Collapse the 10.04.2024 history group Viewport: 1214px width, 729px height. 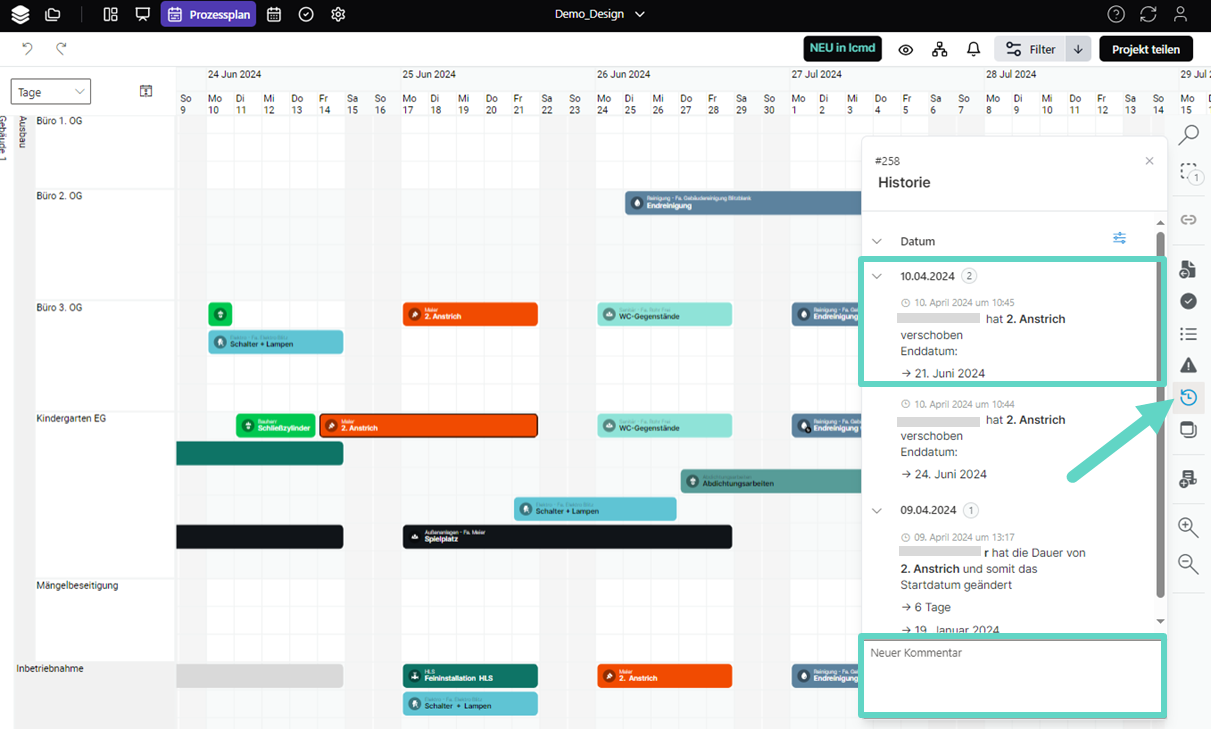tap(877, 276)
